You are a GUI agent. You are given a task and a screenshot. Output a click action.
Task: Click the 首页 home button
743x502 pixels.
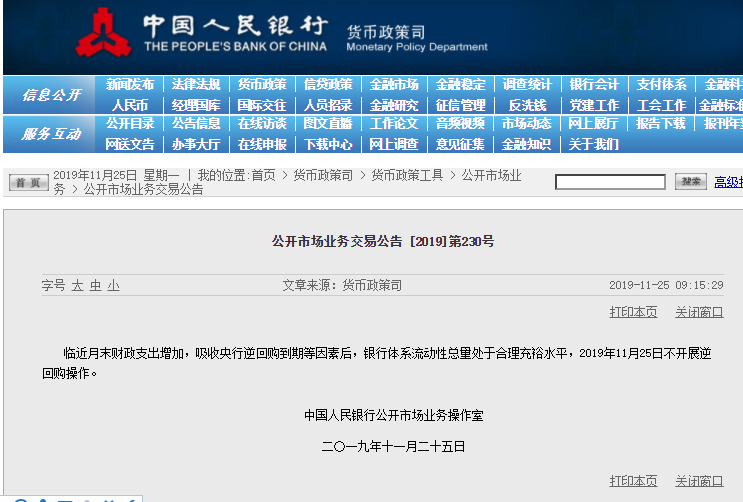(x=28, y=183)
